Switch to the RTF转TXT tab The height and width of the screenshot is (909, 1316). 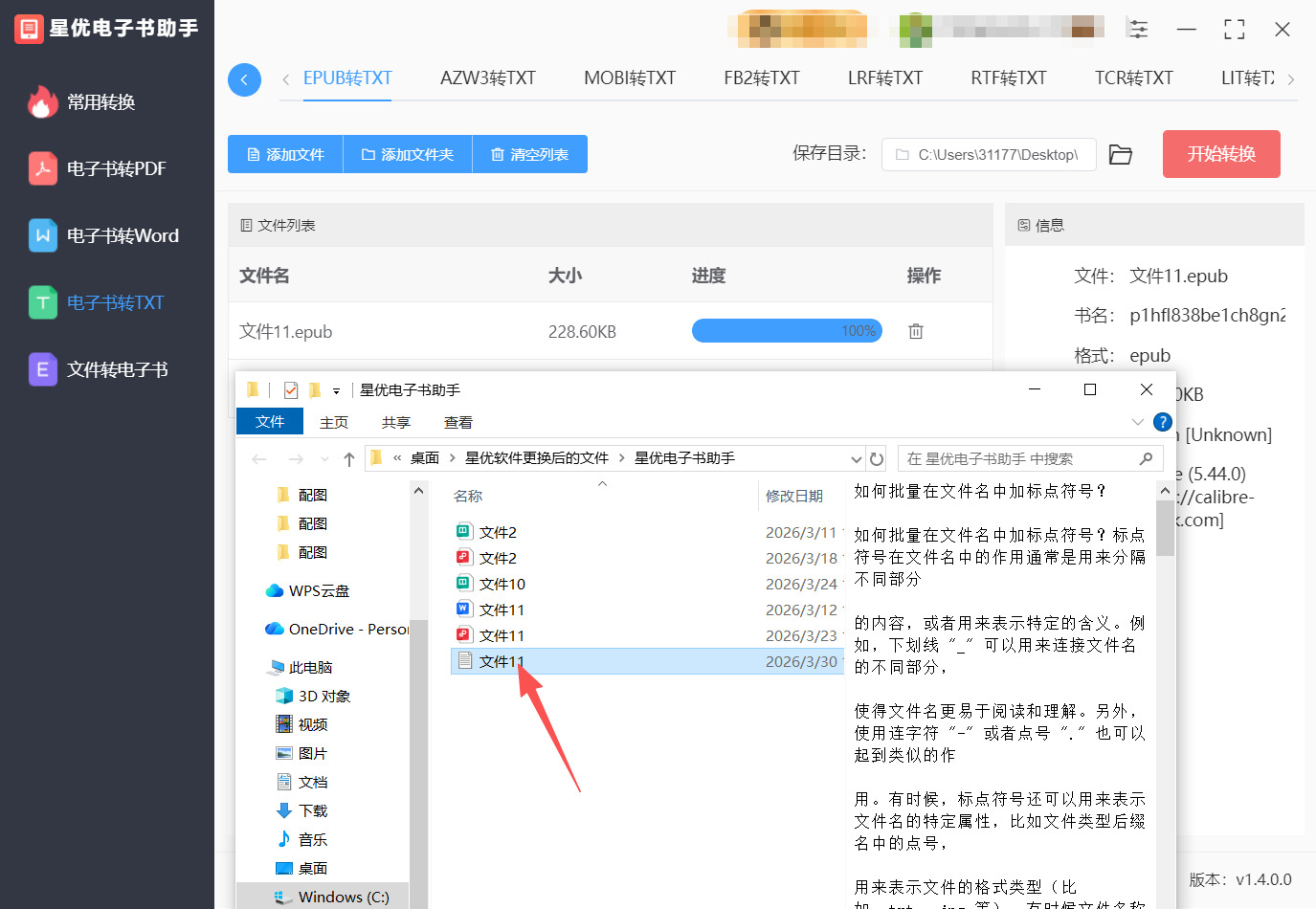point(1009,78)
